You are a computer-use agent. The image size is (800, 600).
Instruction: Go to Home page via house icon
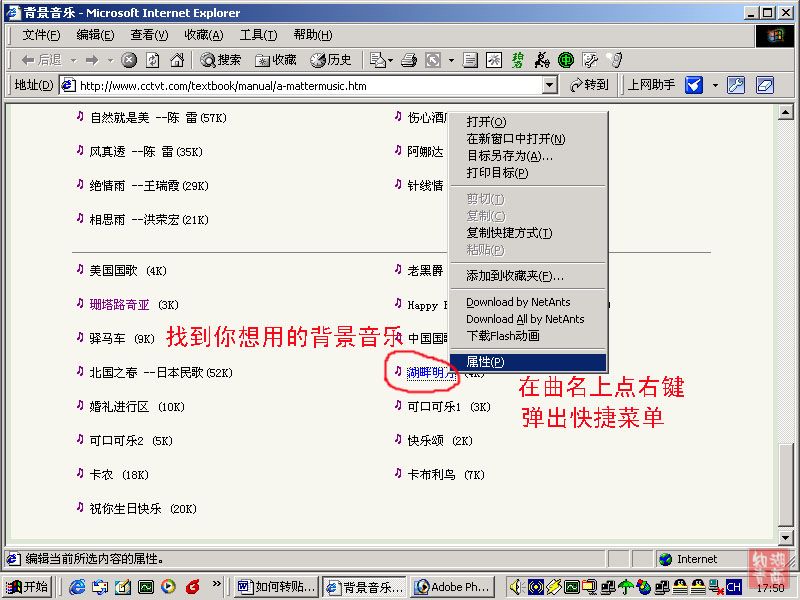tap(176, 60)
